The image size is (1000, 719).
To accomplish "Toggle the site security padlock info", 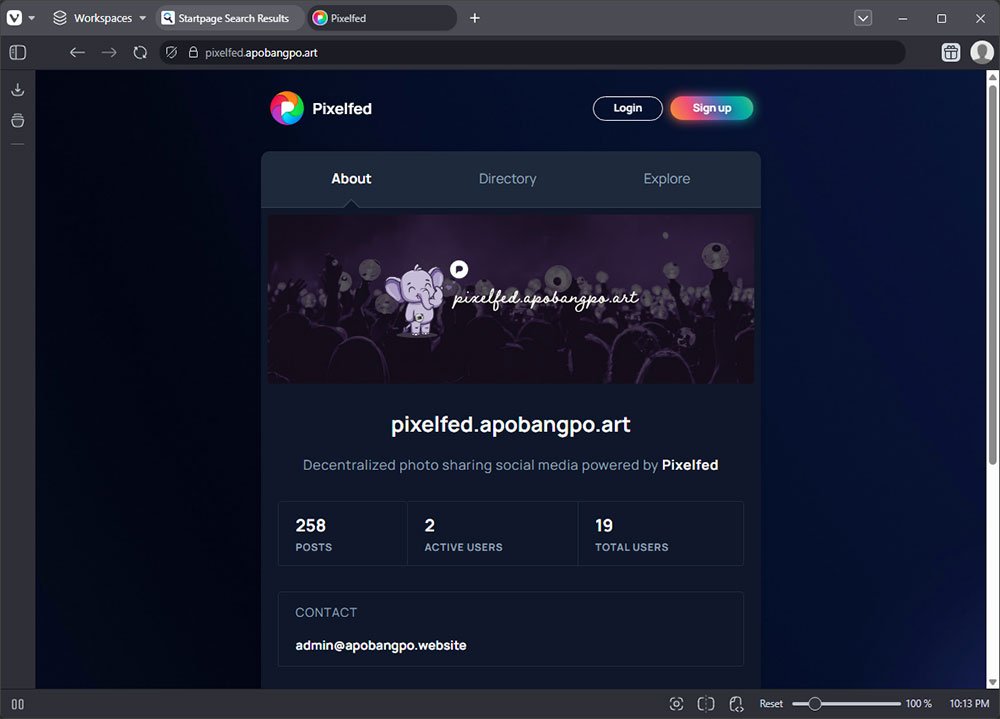I will [196, 52].
